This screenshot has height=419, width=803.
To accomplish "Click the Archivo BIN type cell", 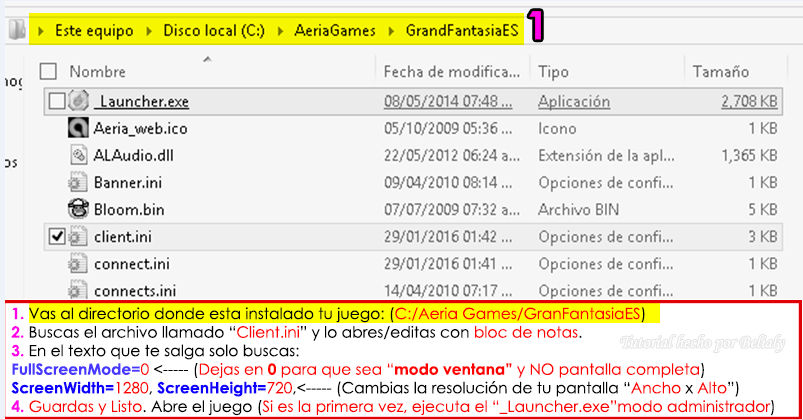I will pos(579,210).
